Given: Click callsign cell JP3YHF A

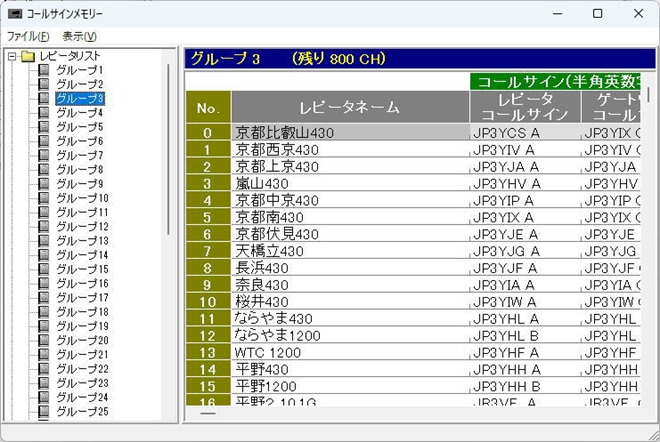Looking at the screenshot, I should [x=524, y=353].
